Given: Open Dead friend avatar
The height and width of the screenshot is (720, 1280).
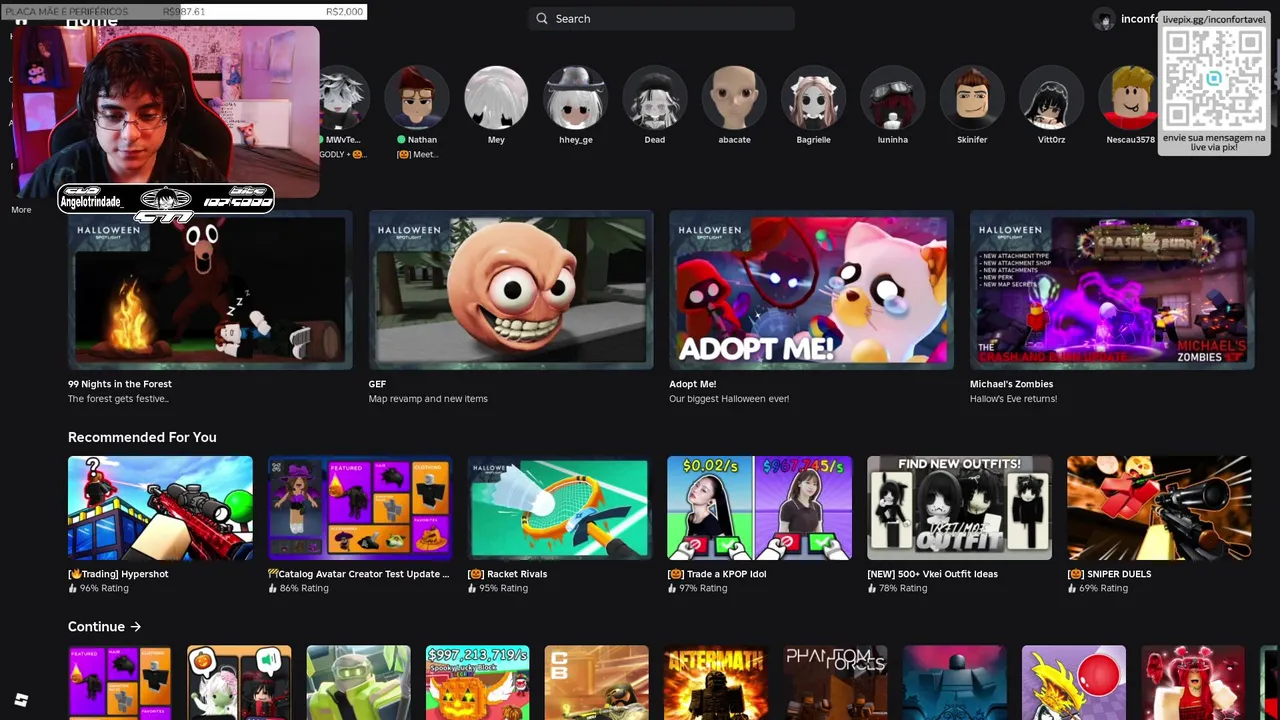Looking at the screenshot, I should (x=655, y=98).
